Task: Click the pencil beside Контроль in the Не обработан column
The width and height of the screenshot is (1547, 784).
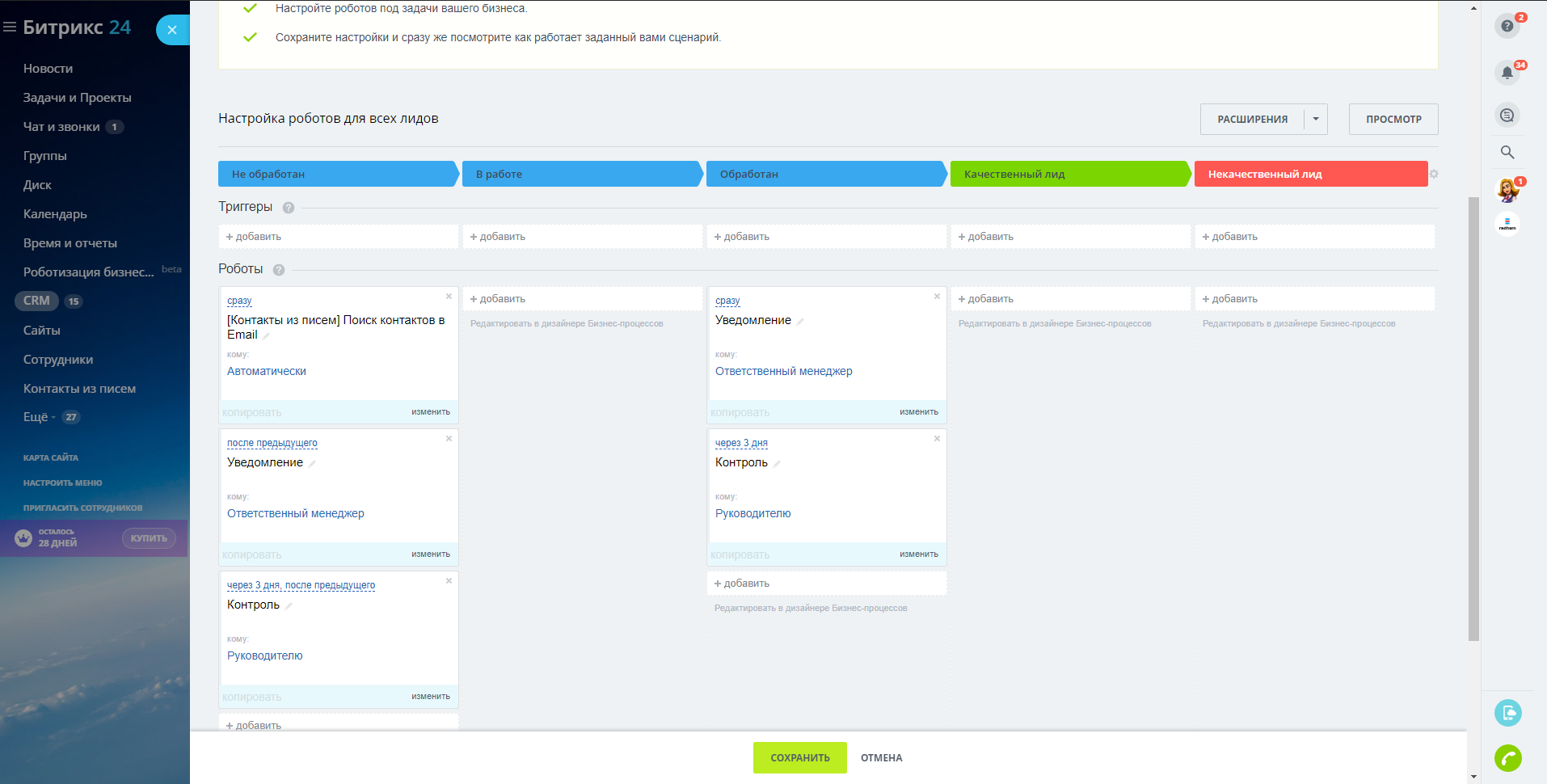Action: tap(289, 605)
